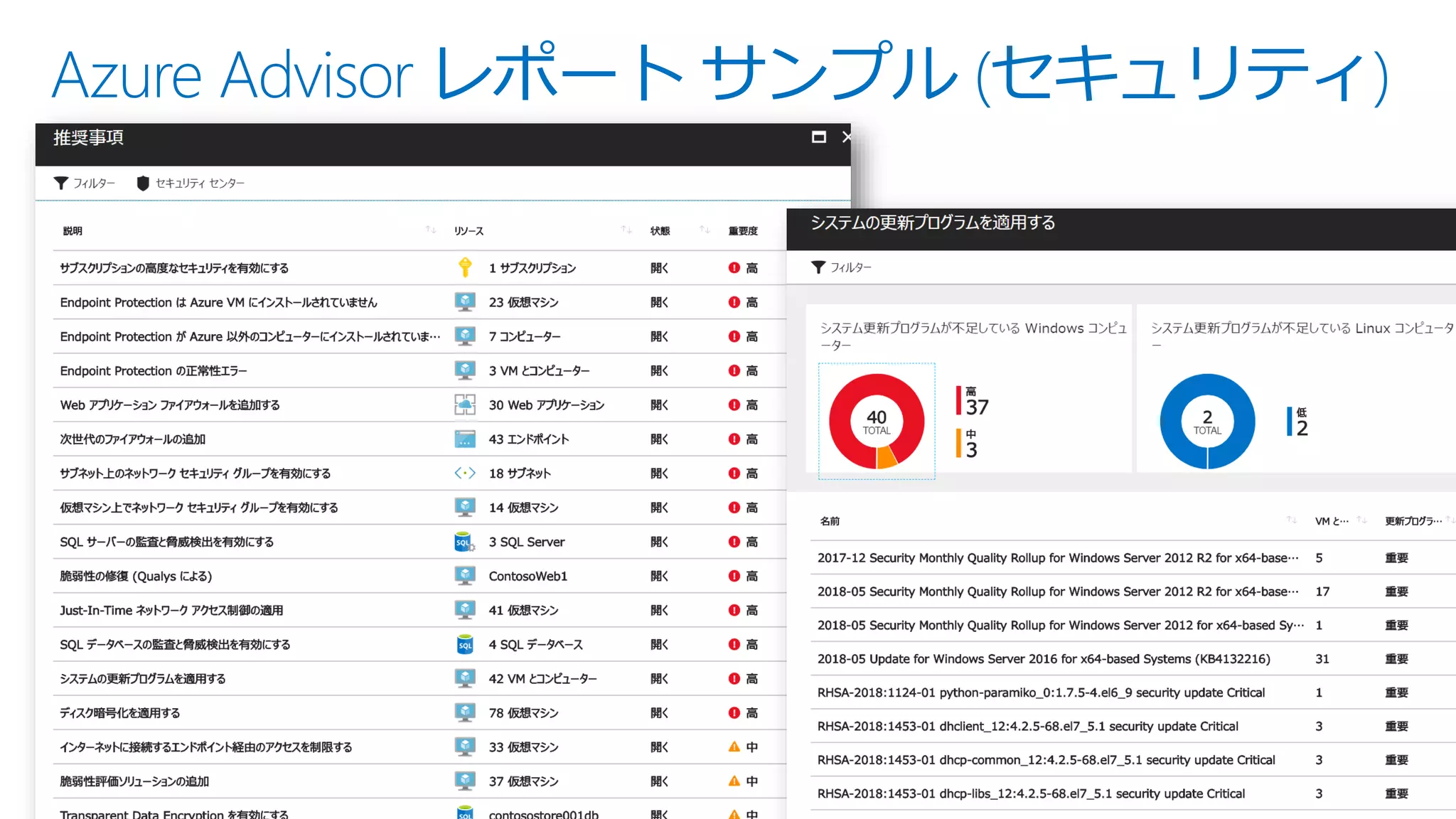Click VM icon beside 37 仮想マシン
Viewport: 1456px width, 819px height.
click(x=465, y=781)
